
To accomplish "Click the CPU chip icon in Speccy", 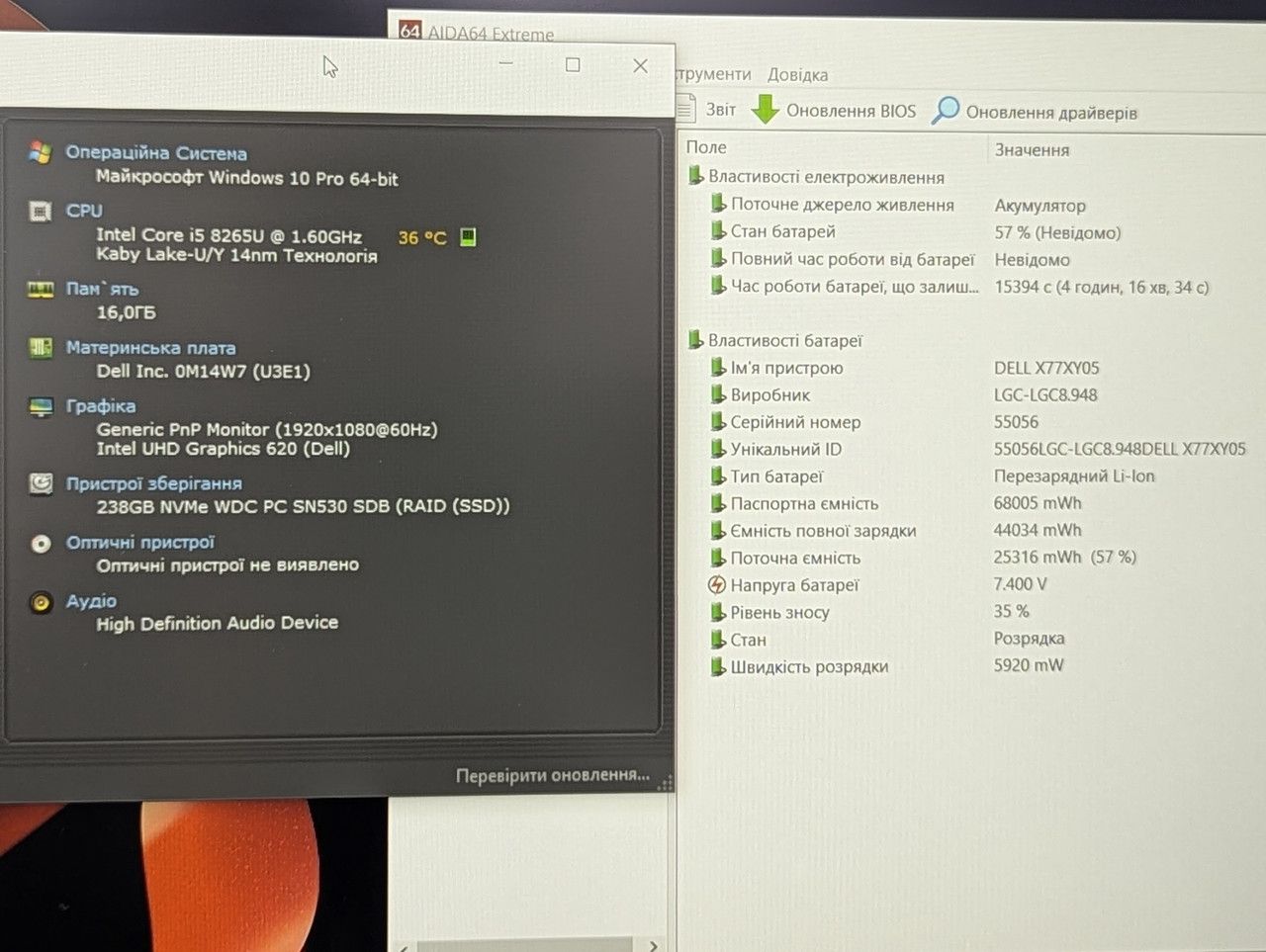I will [41, 212].
